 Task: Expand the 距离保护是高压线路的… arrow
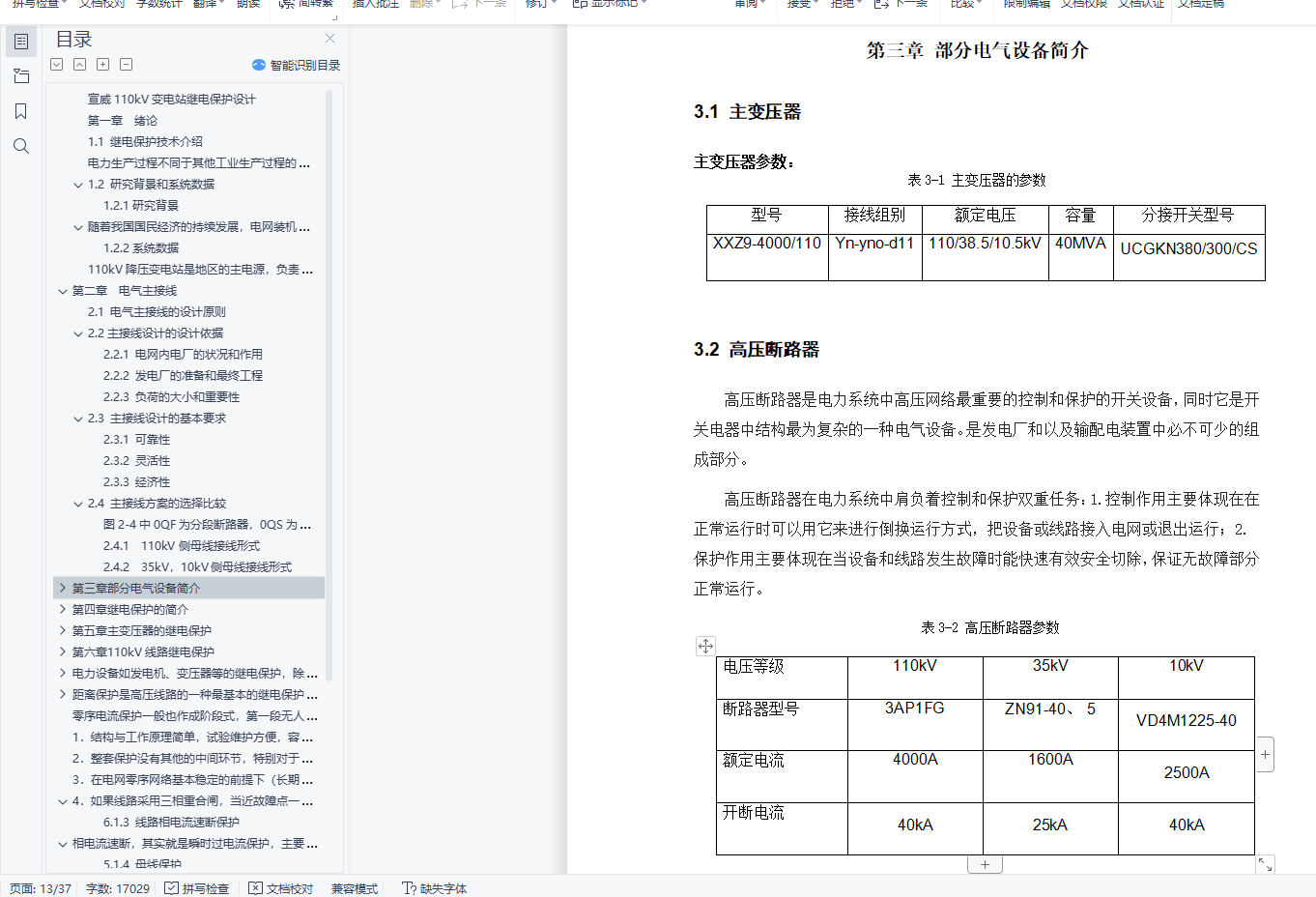click(x=63, y=694)
